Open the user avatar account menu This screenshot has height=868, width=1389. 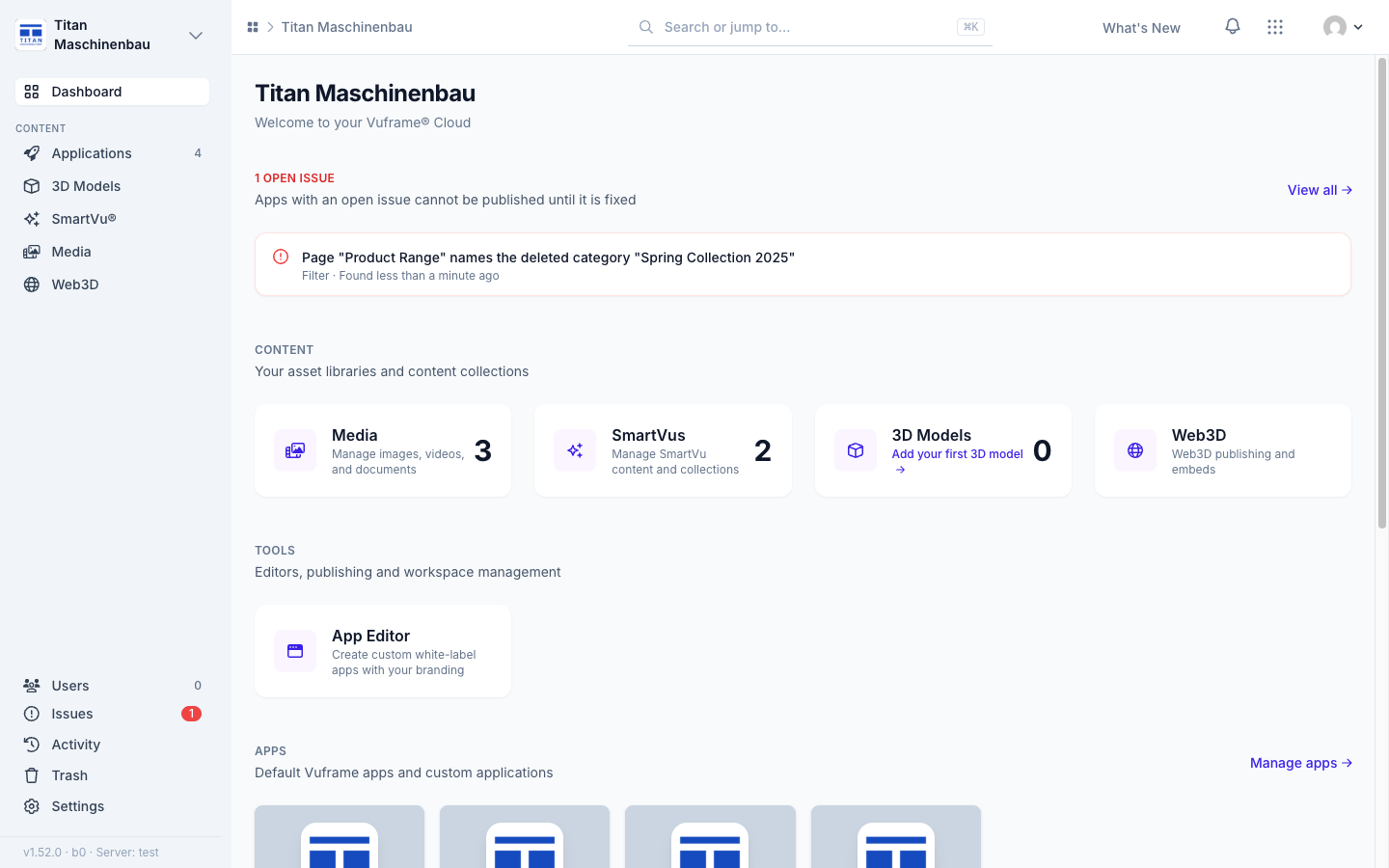[x=1344, y=27]
